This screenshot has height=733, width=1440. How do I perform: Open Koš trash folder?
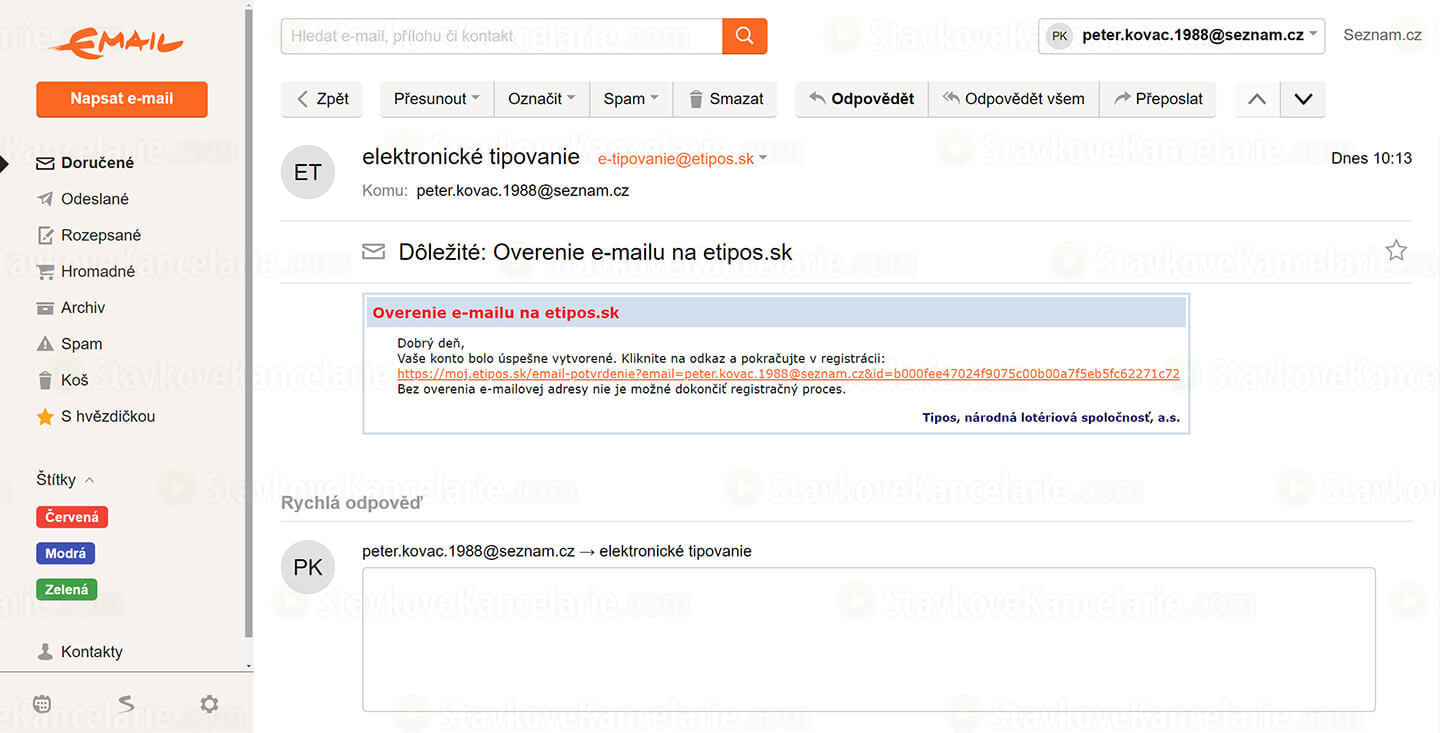coord(75,380)
